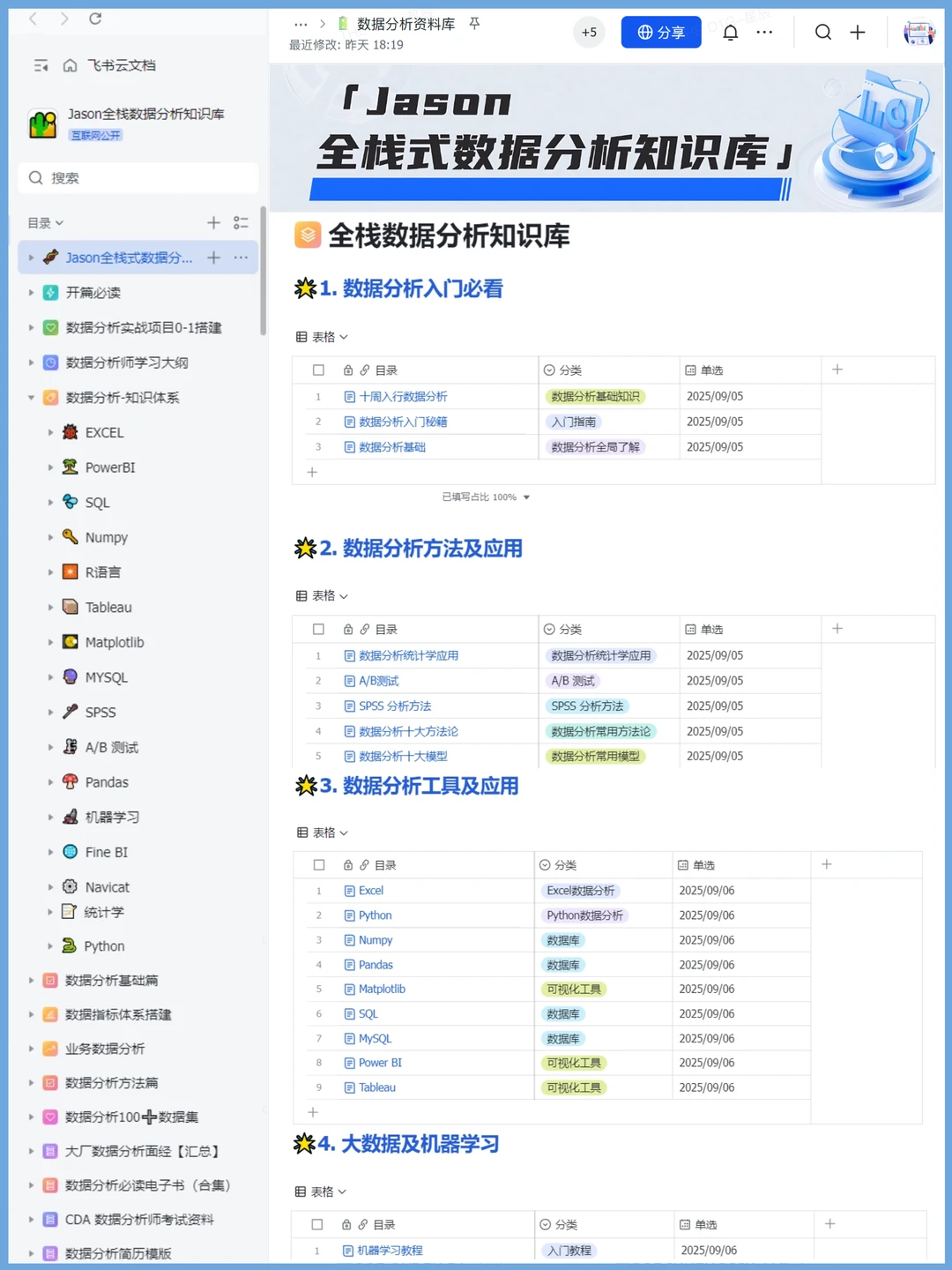Click the back navigation arrow
The image size is (952, 1270).
coord(33,19)
